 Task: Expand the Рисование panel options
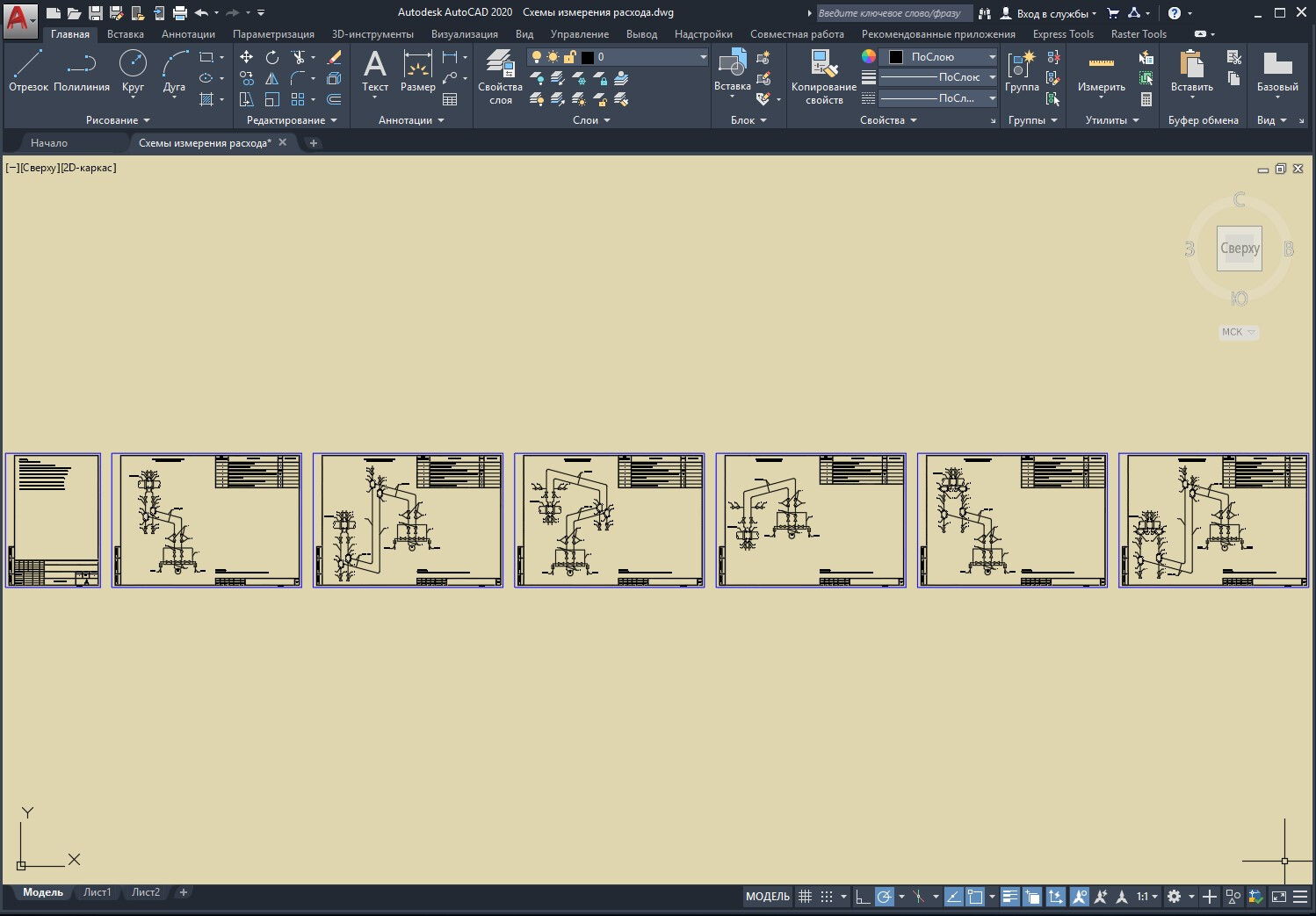click(118, 120)
